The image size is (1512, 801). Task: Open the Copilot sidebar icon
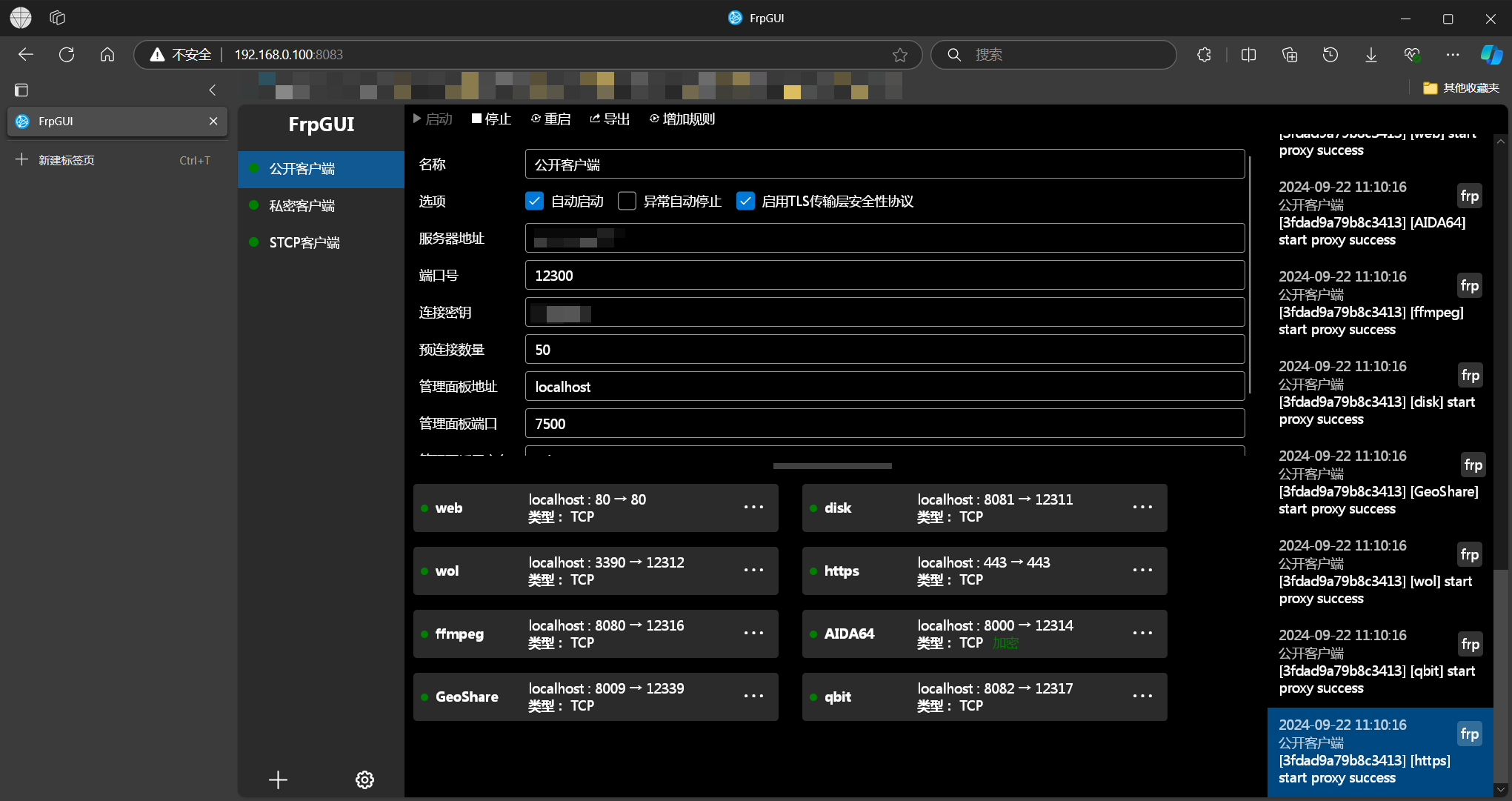1491,54
